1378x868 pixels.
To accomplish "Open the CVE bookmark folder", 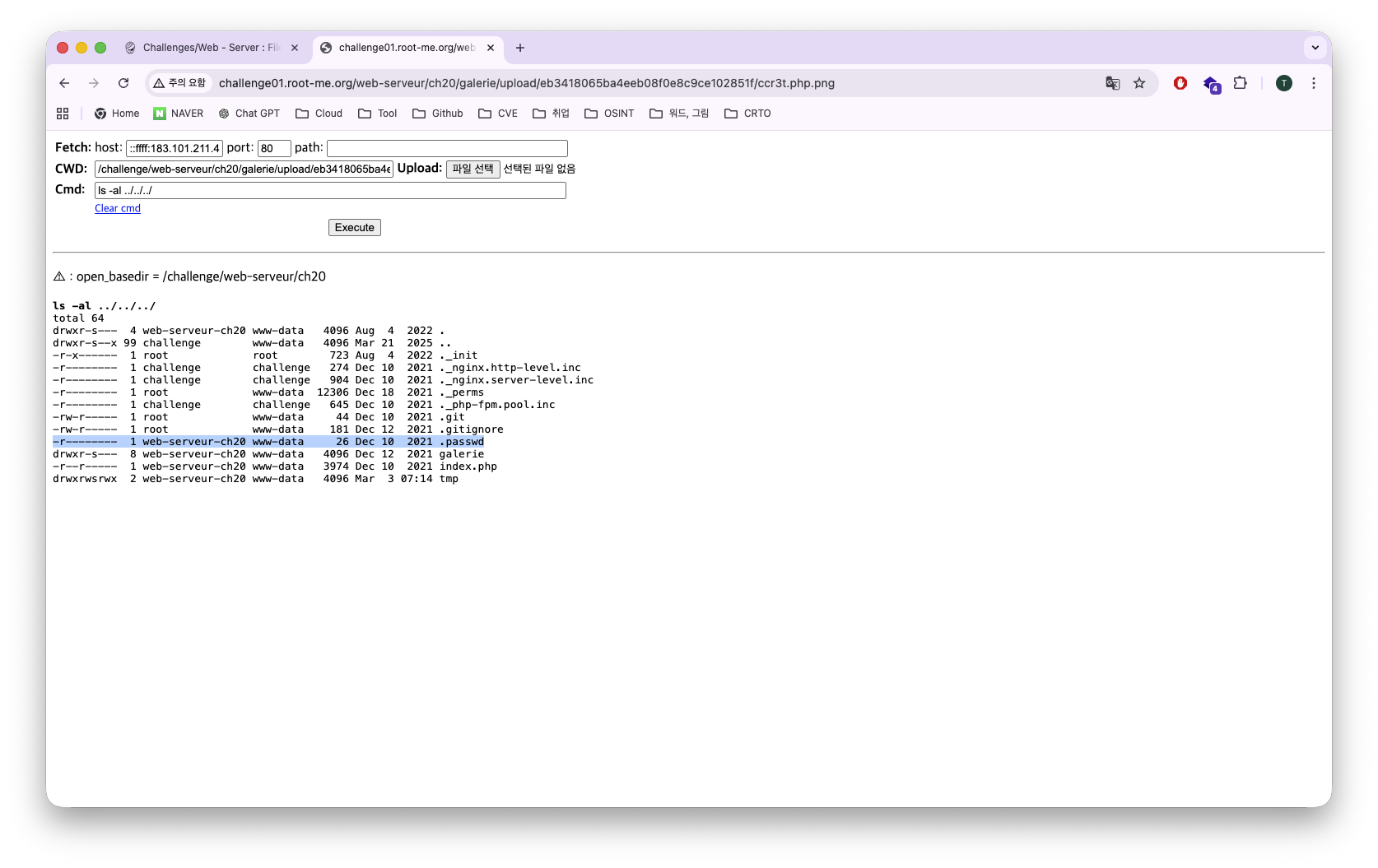I will (x=498, y=114).
